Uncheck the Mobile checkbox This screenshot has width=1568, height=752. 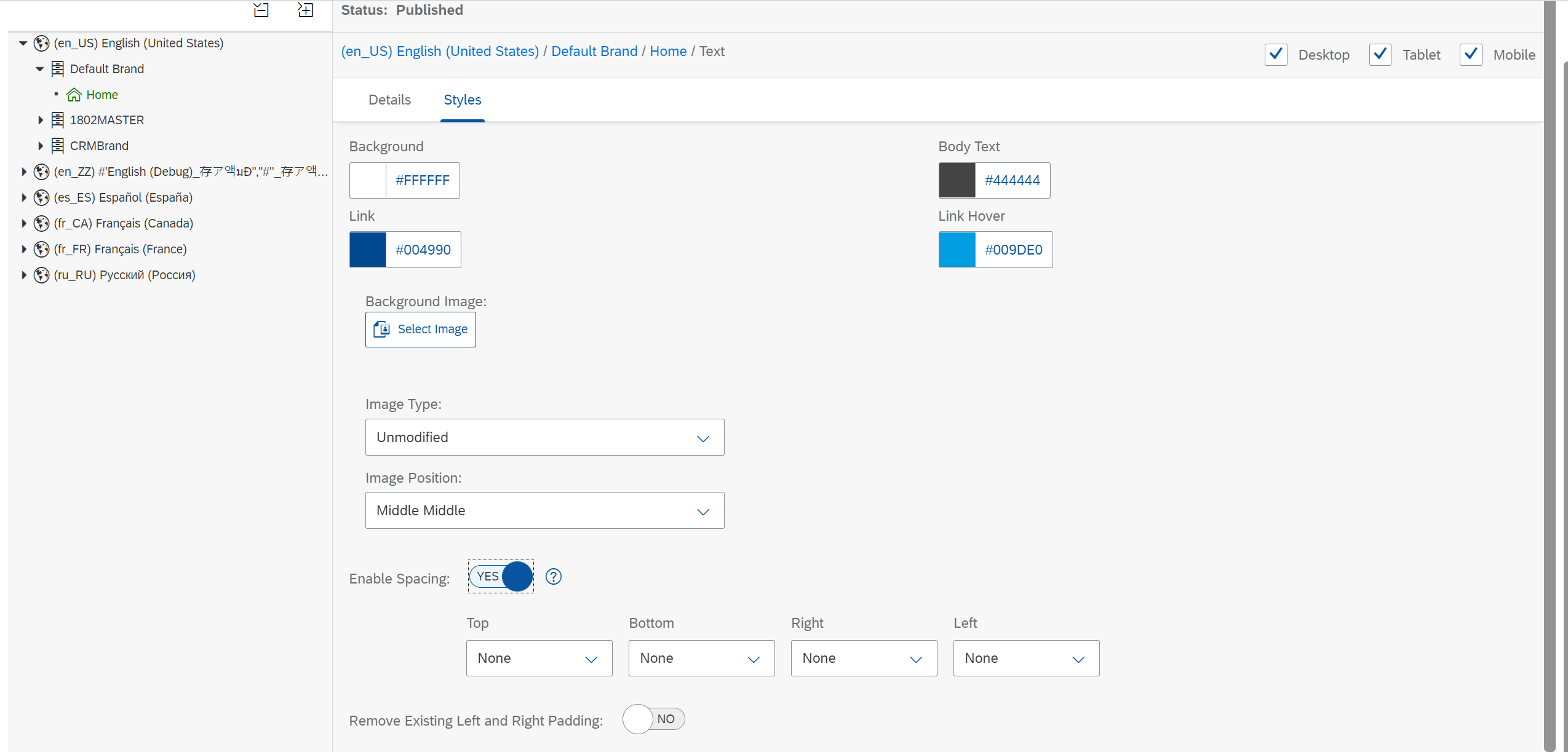(1471, 55)
